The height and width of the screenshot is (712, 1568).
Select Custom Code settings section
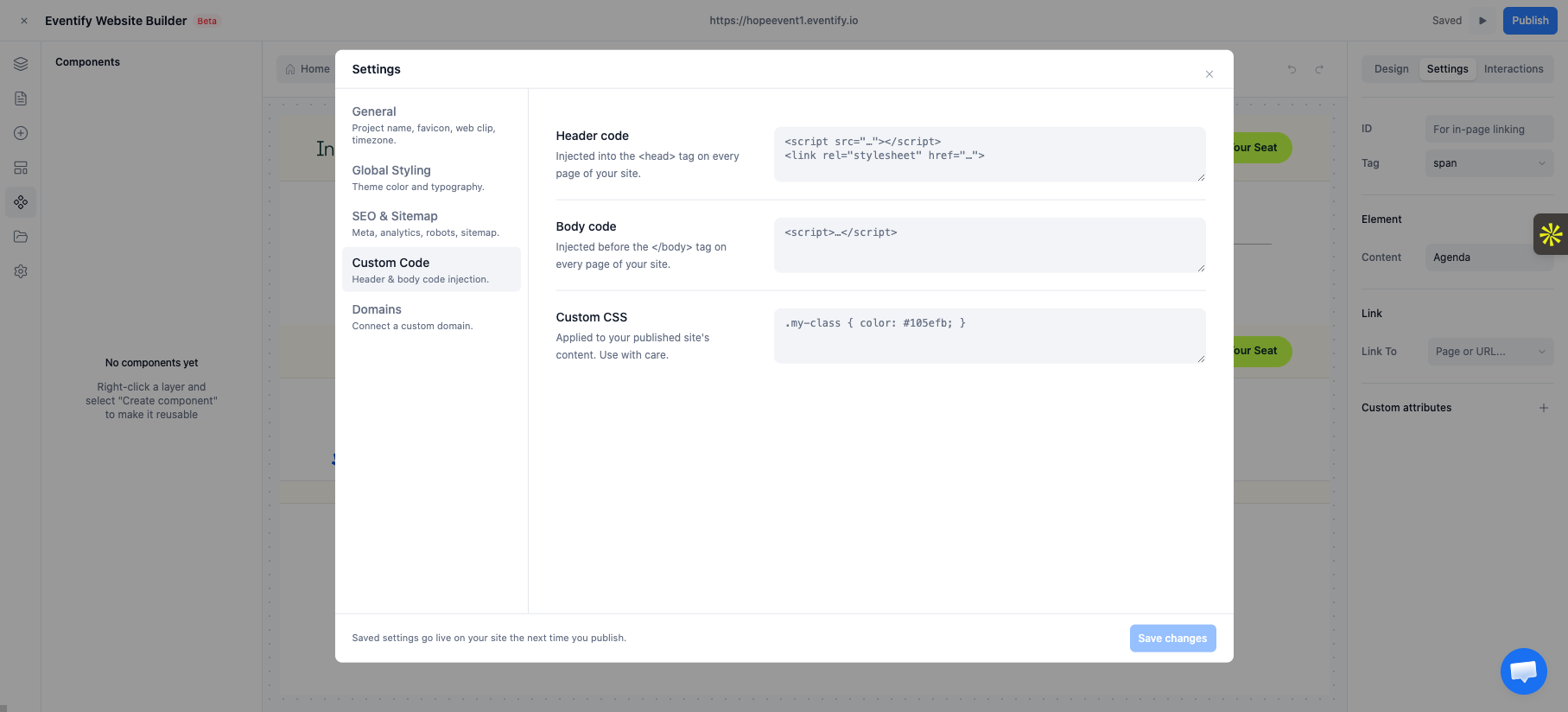pyautogui.click(x=431, y=270)
